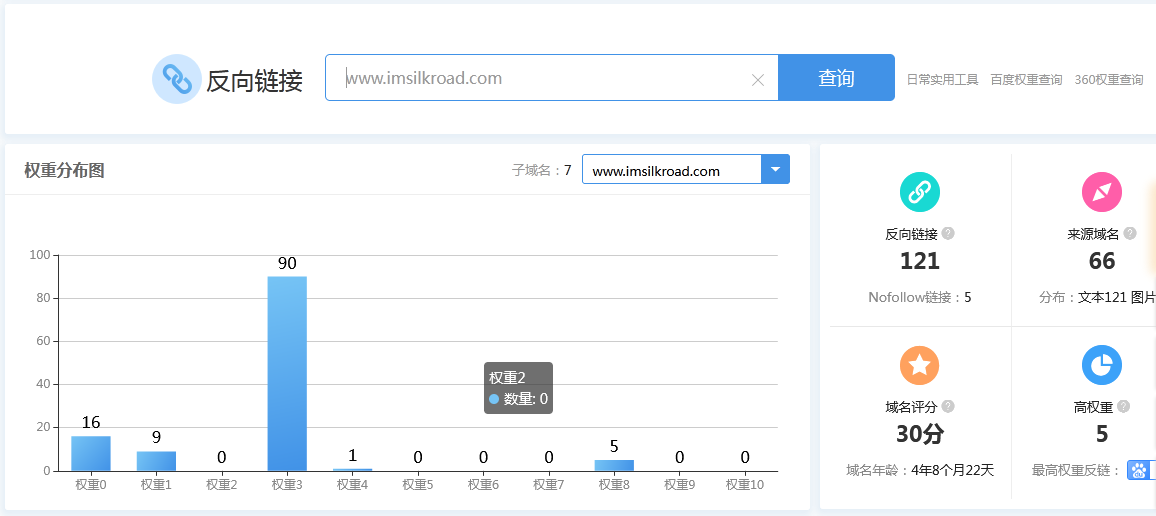Screen dimensions: 1156x516
Task: Click the teal backlinks link icon
Action: tap(919, 192)
